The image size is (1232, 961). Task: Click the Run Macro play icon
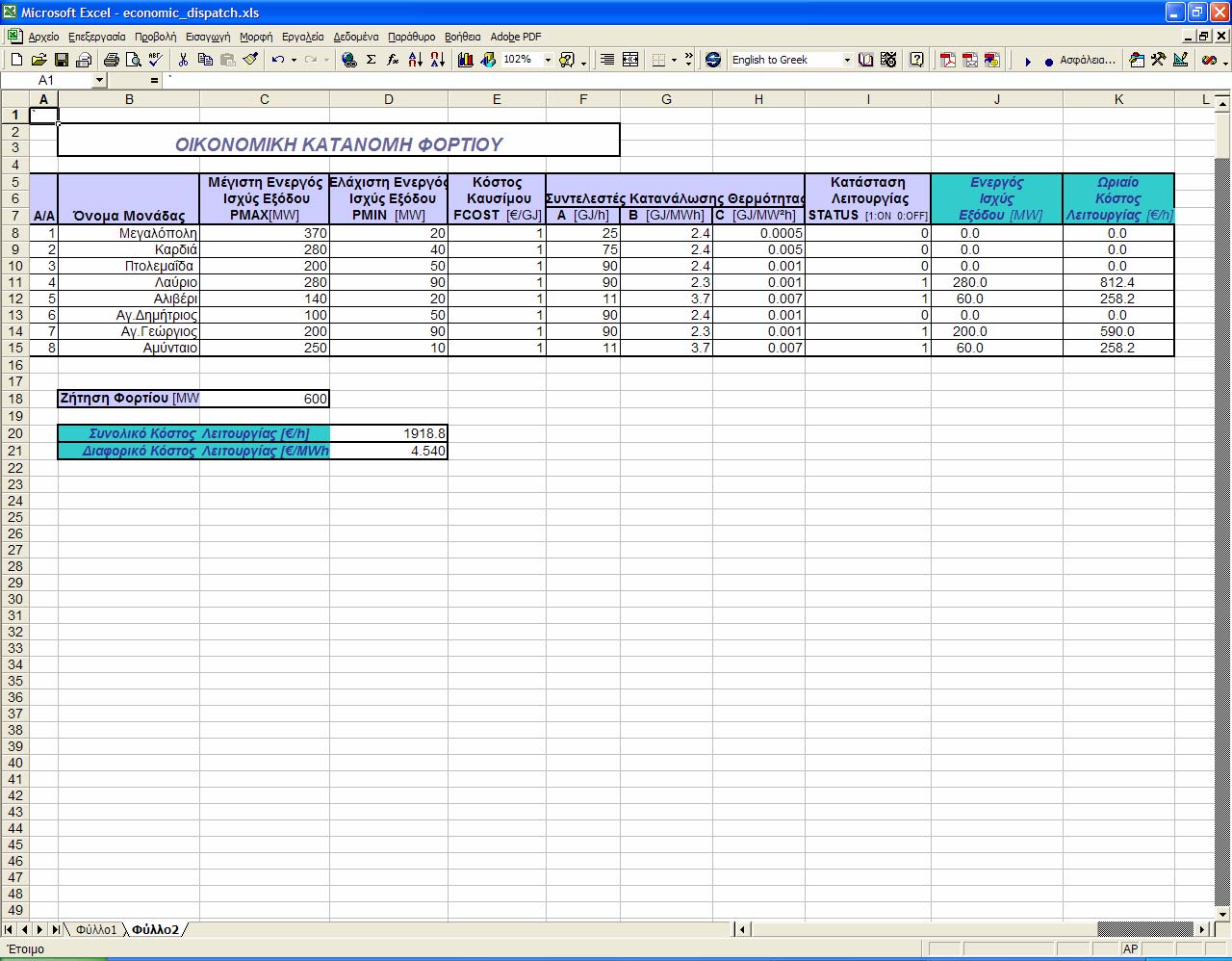[1028, 61]
